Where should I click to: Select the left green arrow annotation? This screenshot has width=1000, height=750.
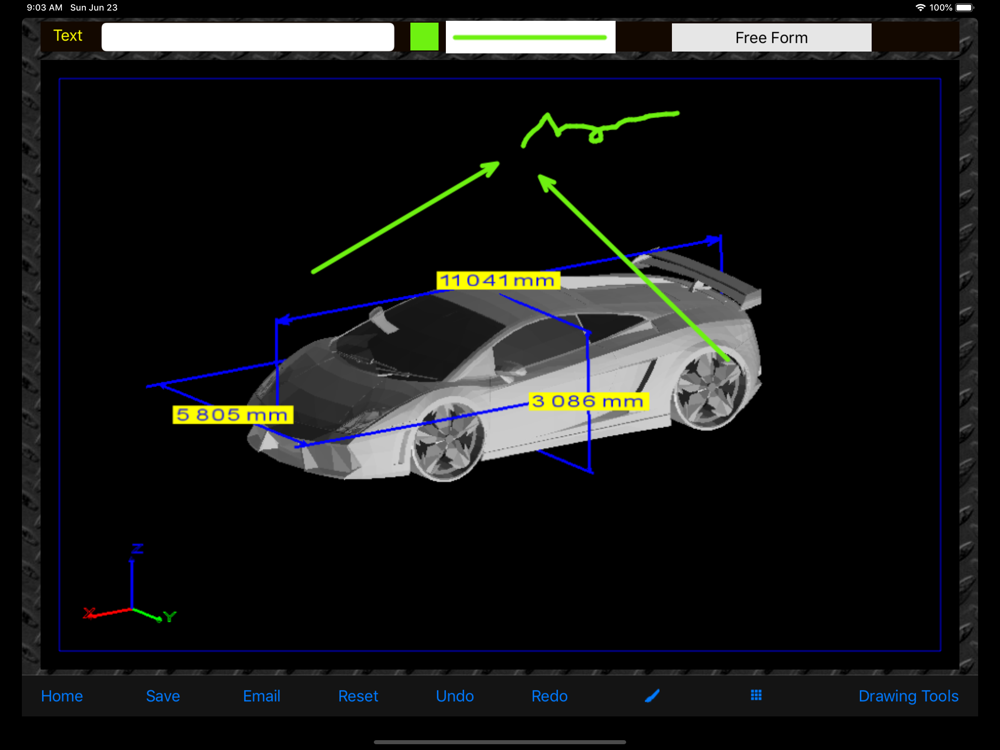(406, 217)
